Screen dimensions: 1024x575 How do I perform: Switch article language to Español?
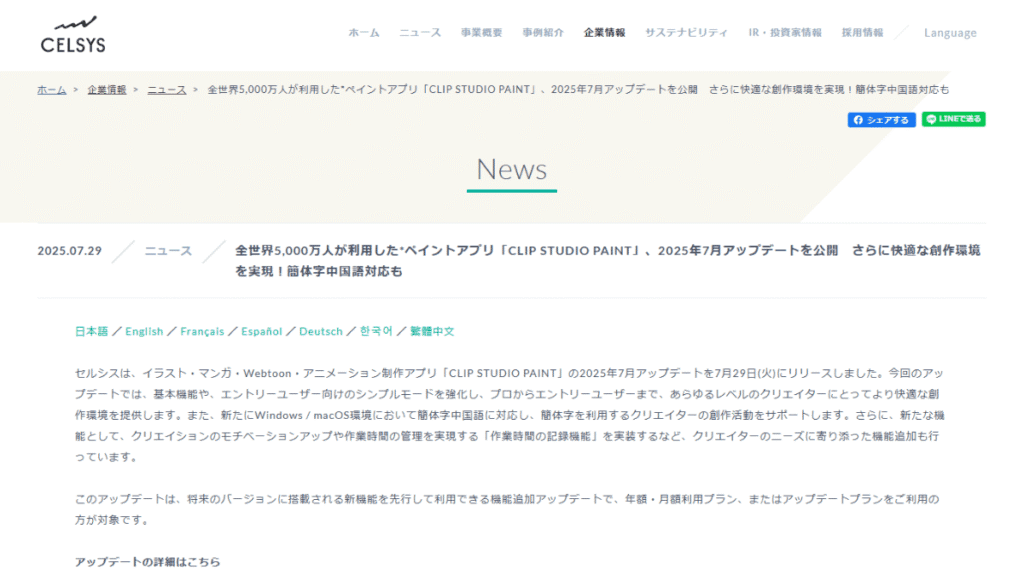261,331
